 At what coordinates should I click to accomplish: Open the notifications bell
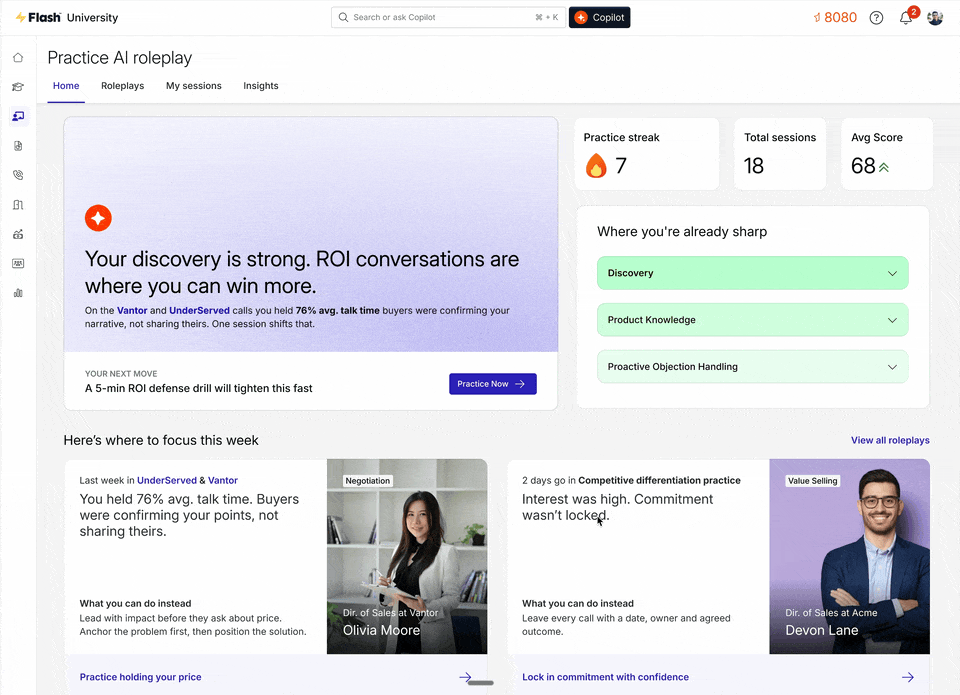point(906,18)
